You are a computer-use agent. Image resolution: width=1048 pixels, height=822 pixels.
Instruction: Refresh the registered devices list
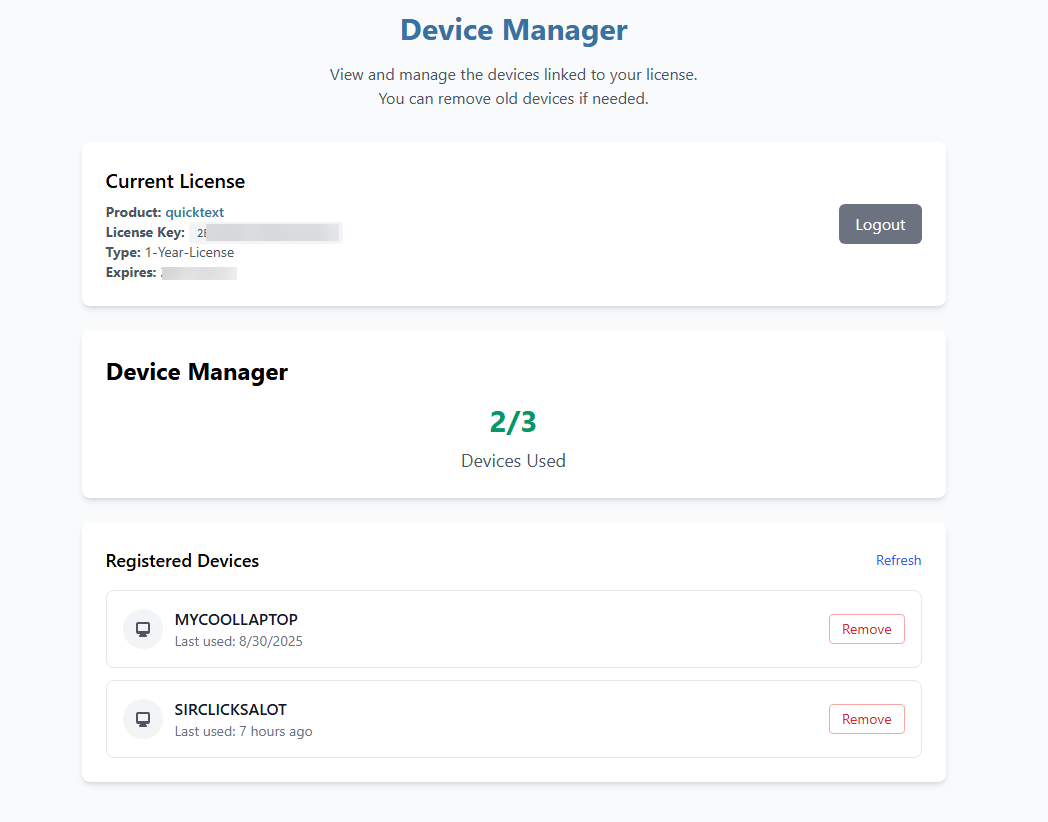pos(898,560)
